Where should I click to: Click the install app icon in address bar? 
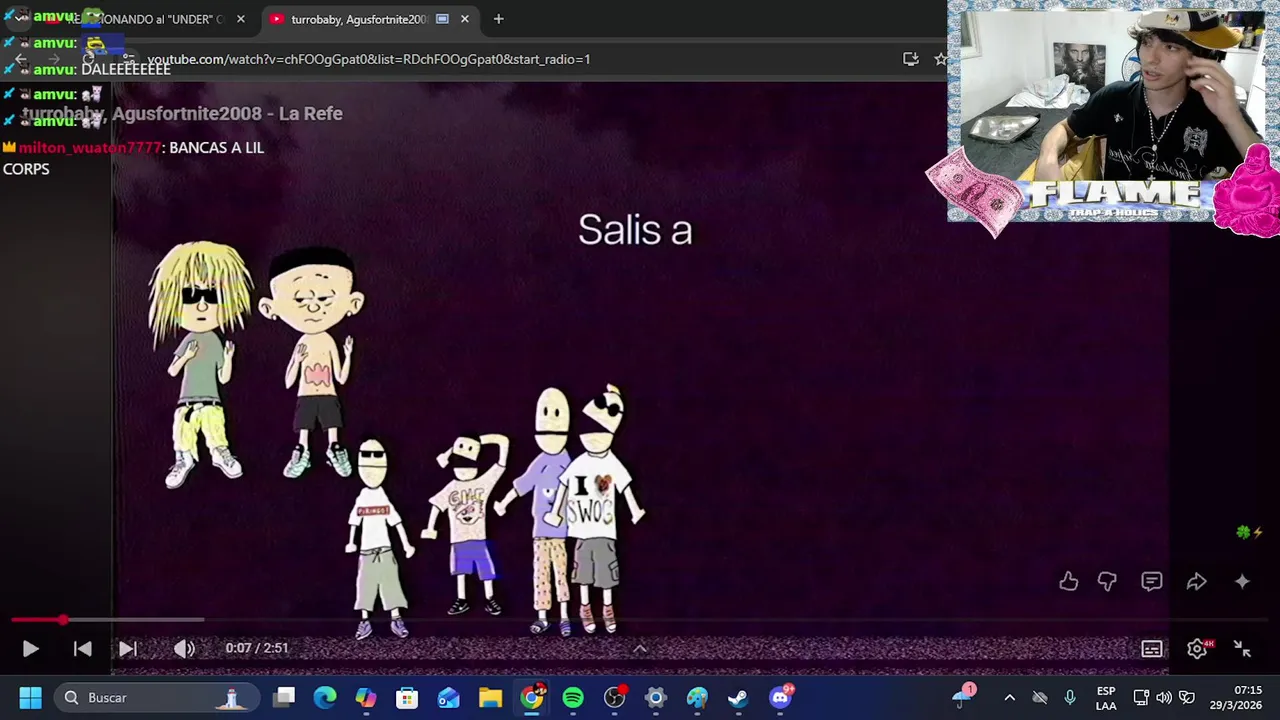910,59
